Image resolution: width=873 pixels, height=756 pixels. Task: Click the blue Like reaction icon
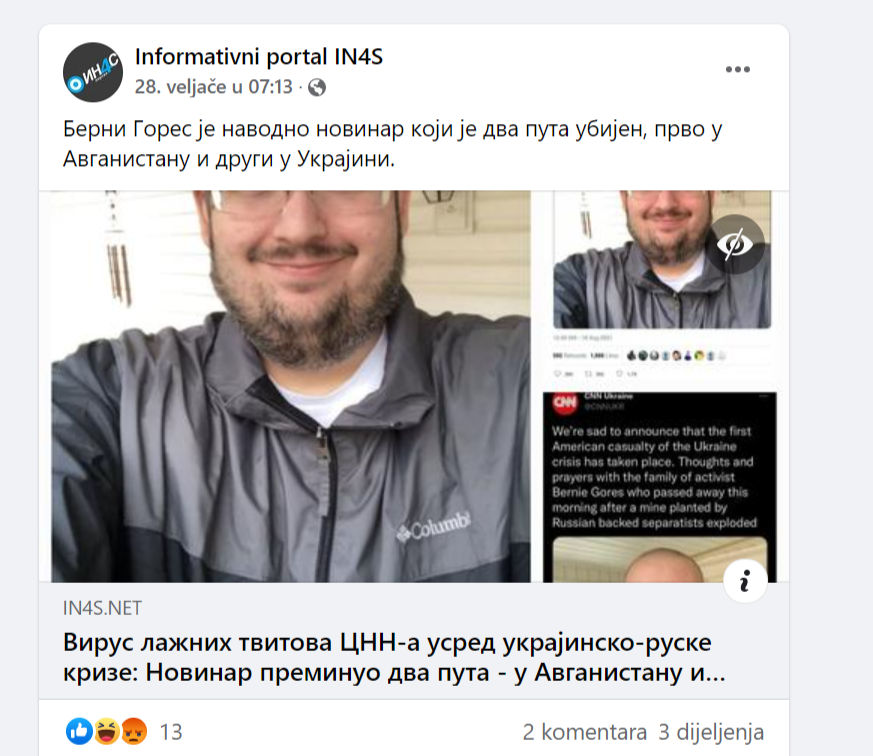(79, 732)
